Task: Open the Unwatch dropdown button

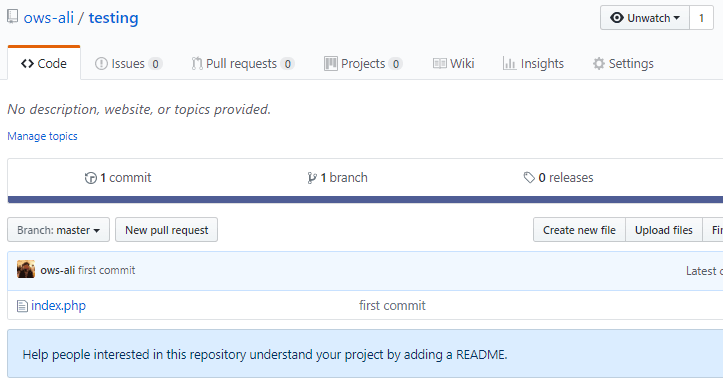Action: (x=645, y=18)
